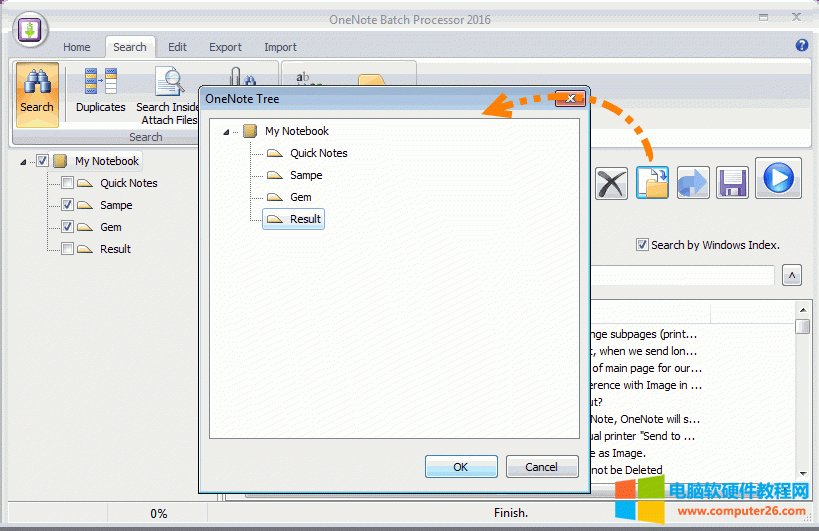Collapse My Notebook in OneNote Tree dialog
Viewport: 819px width, 531px height.
point(227,132)
